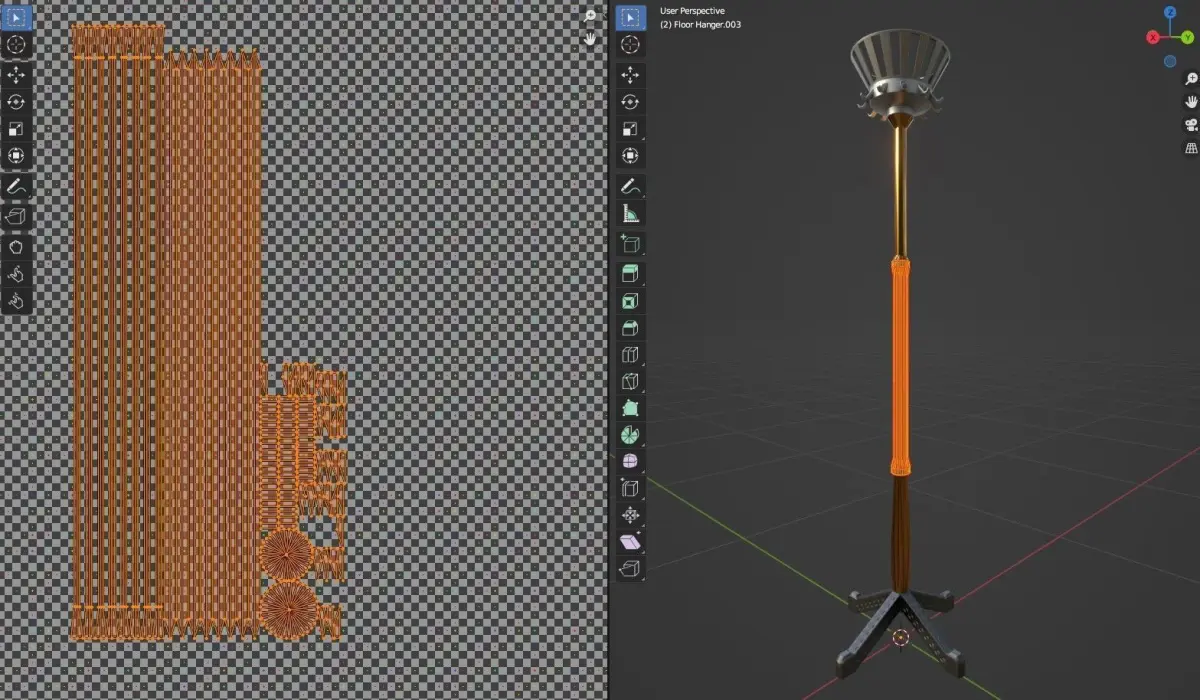The height and width of the screenshot is (700, 1200).
Task: Activate the 3D Cursor tool in the viewport
Action: click(x=630, y=44)
